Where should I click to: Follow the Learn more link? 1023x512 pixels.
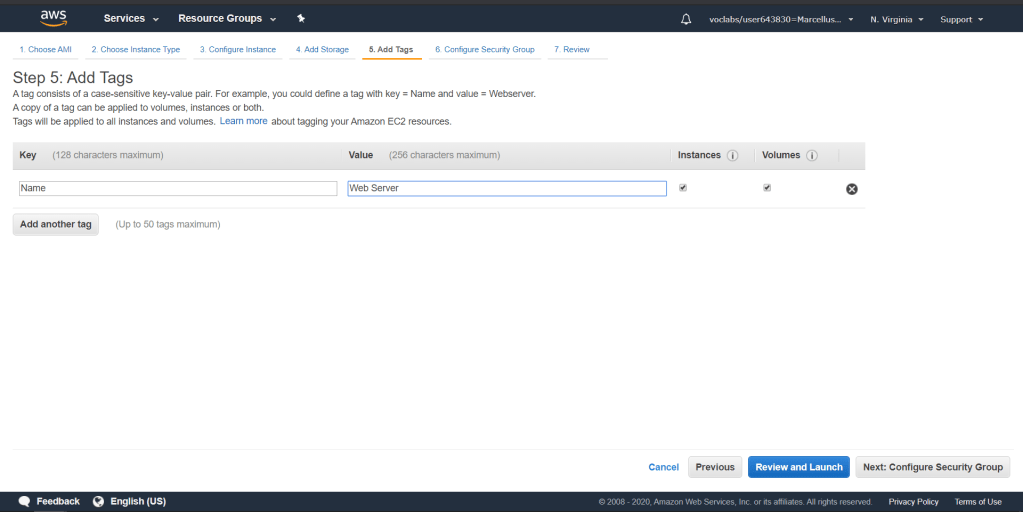click(x=243, y=121)
